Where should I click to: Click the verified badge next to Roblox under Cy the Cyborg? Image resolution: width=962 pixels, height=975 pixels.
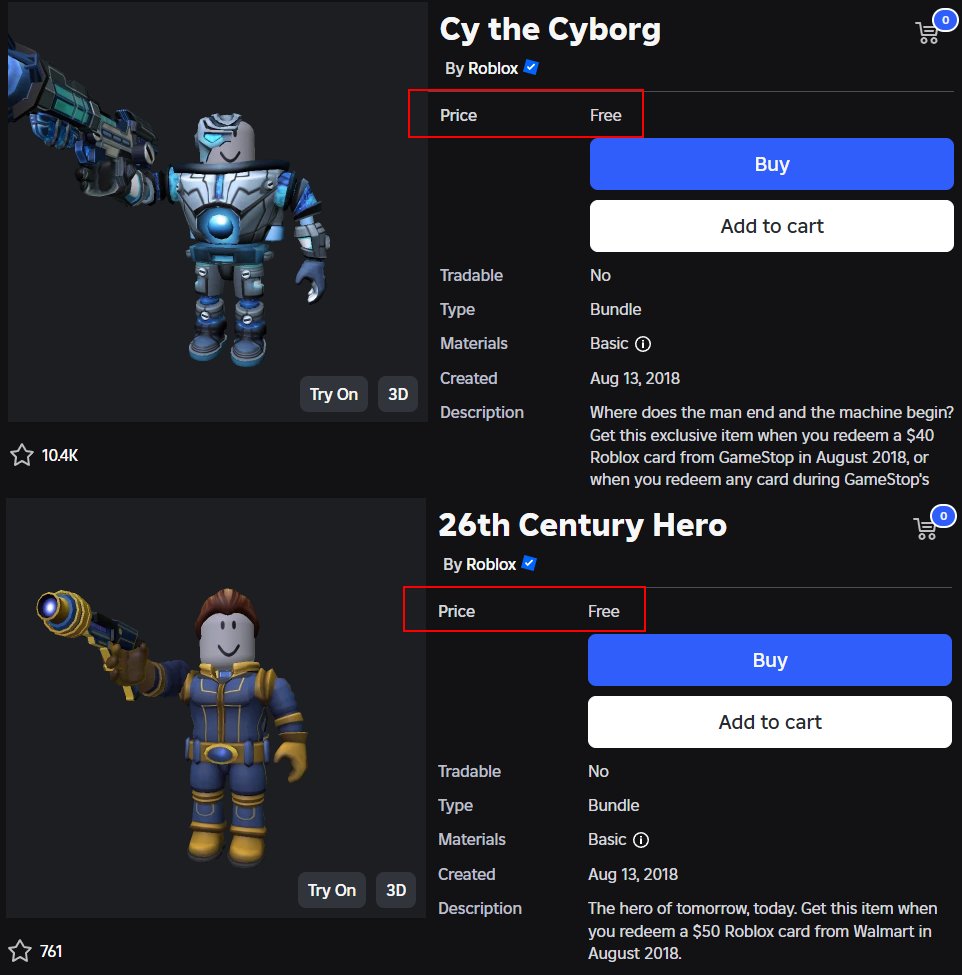[x=531, y=67]
